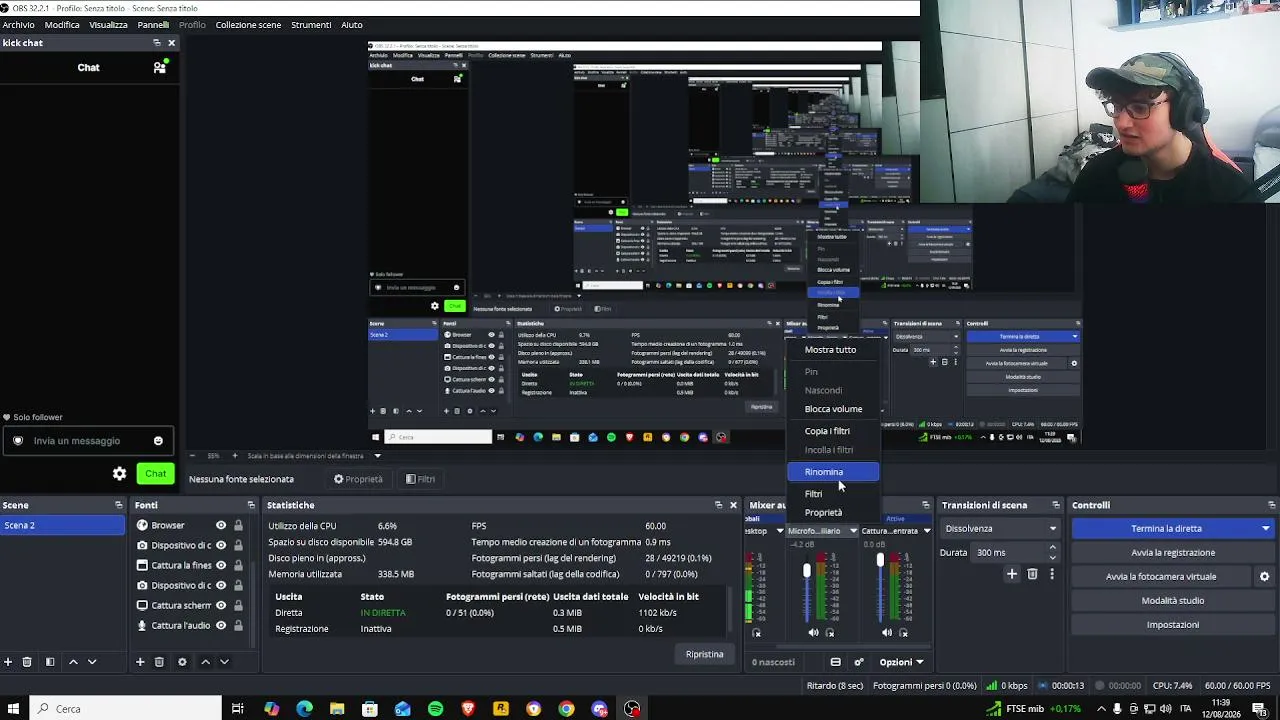1280x720 pixels.
Task: Mute the Microfono ausiliario channel
Action: pos(813,633)
